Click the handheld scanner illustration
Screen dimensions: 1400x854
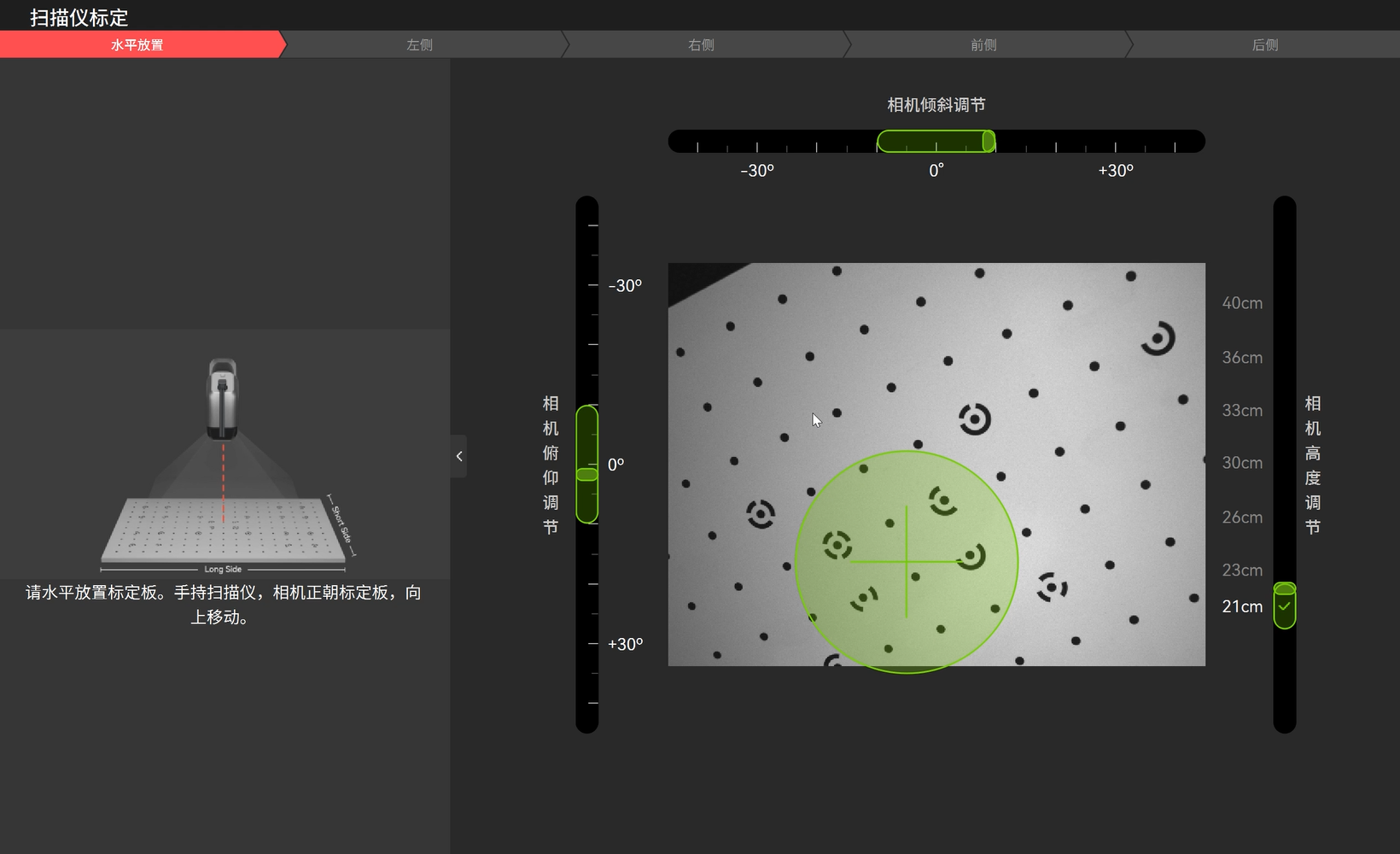pos(222,398)
